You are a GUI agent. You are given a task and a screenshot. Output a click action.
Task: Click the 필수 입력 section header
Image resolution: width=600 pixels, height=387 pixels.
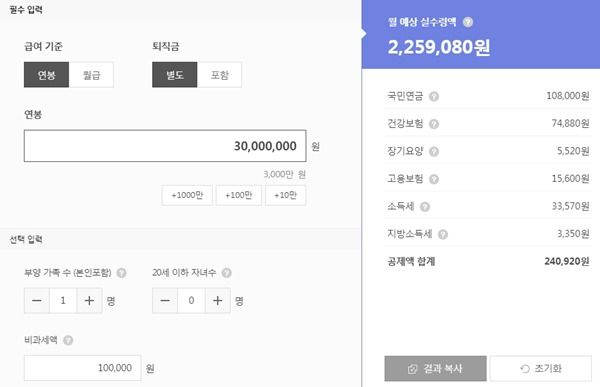[x=26, y=10]
